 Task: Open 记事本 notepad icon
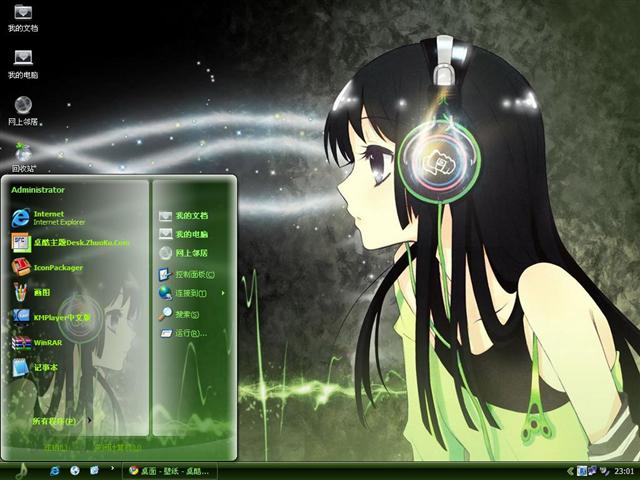tap(20, 367)
